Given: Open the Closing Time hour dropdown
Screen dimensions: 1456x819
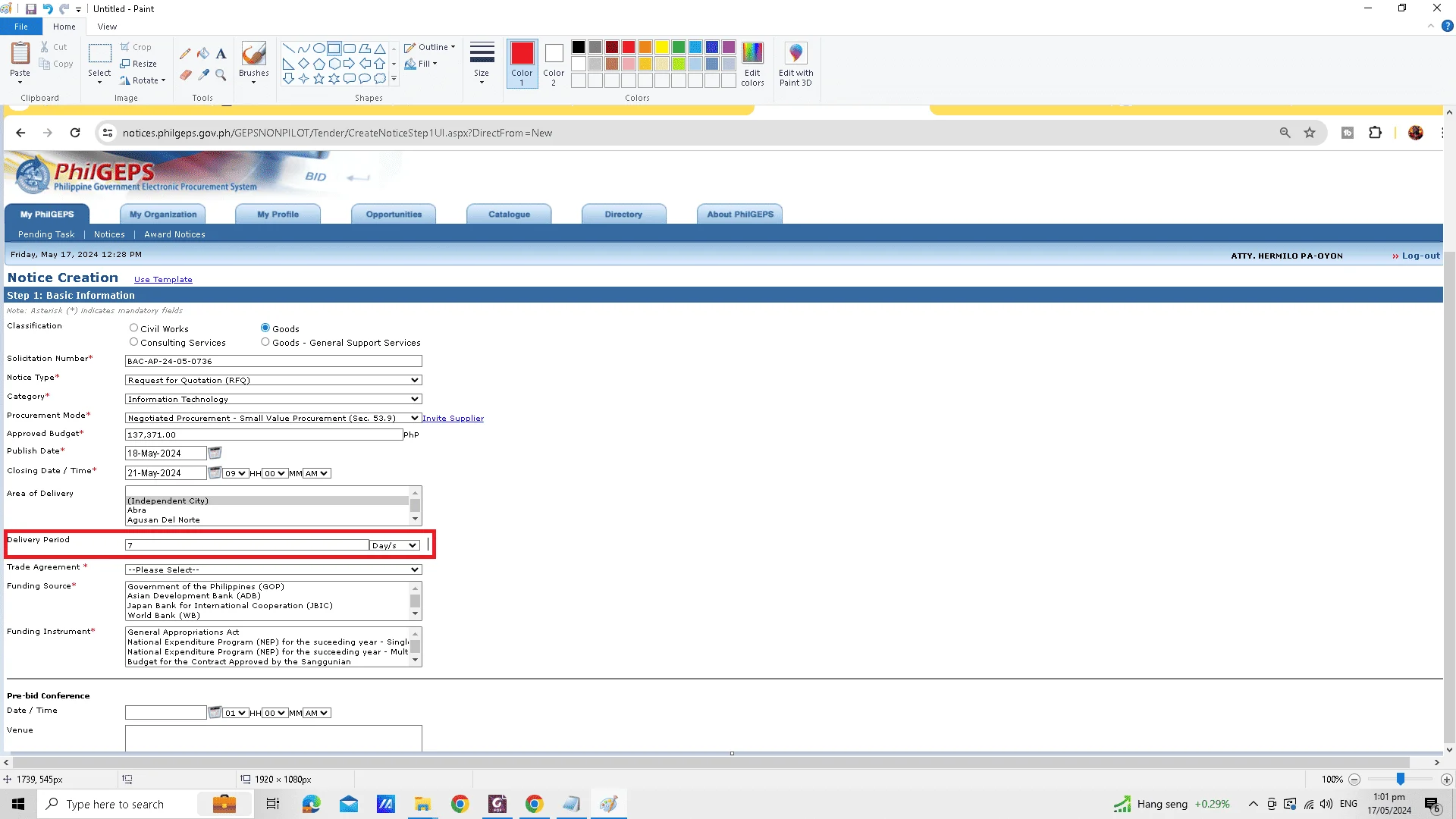Looking at the screenshot, I should [236, 473].
